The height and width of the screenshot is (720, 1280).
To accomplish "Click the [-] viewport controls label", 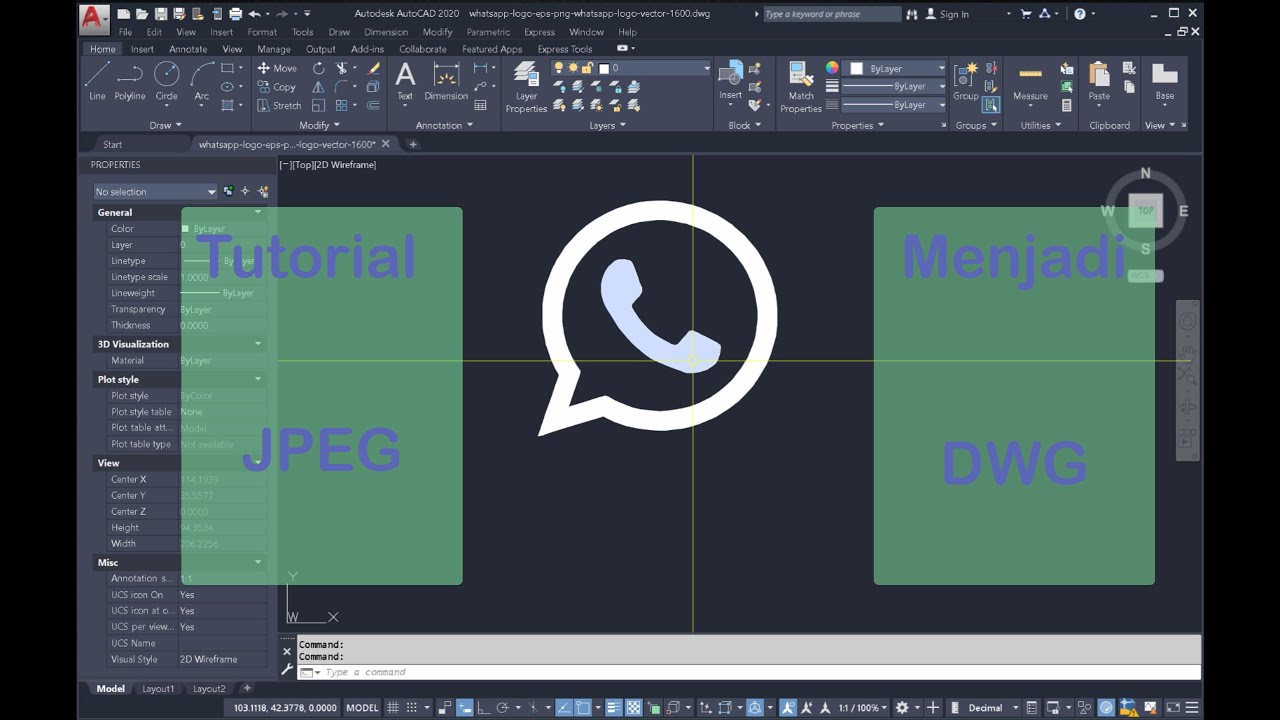I will (285, 164).
